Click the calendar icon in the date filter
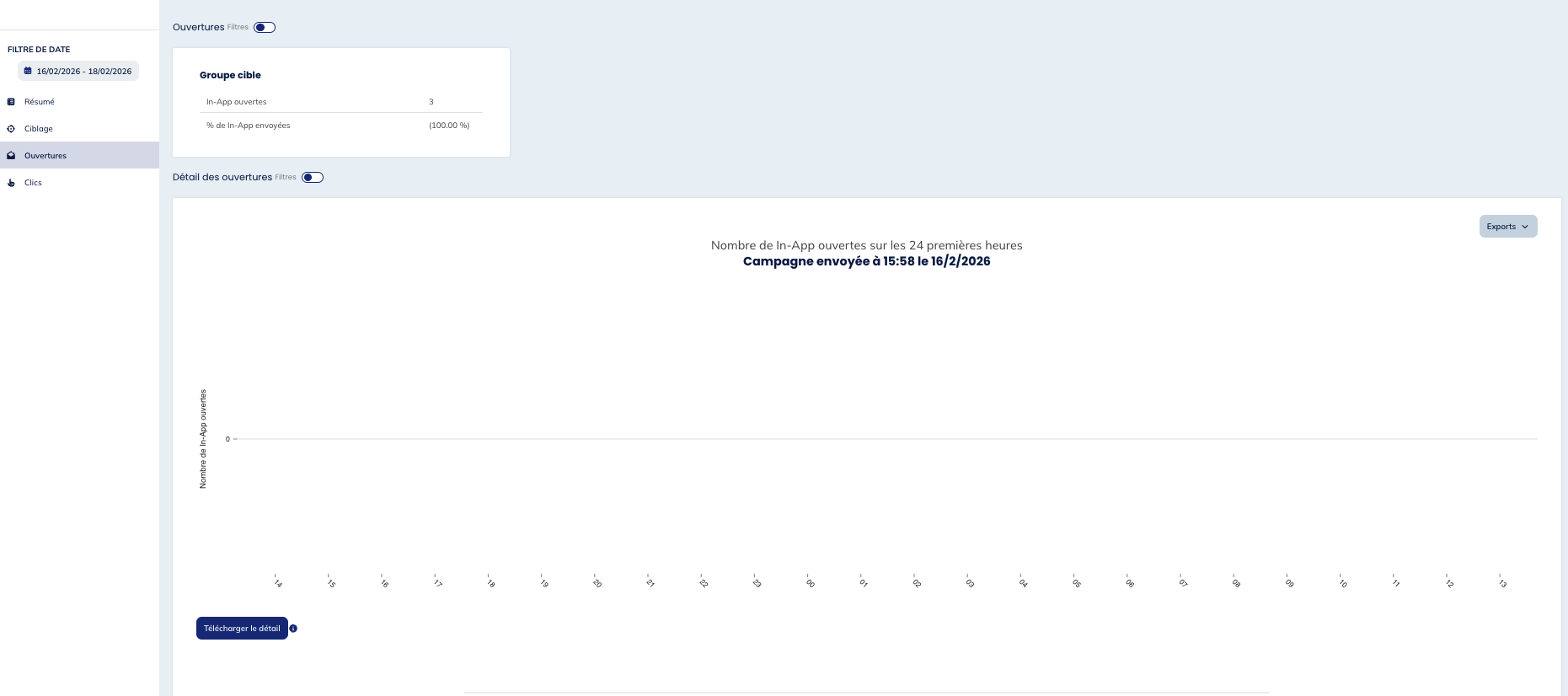 click(28, 72)
